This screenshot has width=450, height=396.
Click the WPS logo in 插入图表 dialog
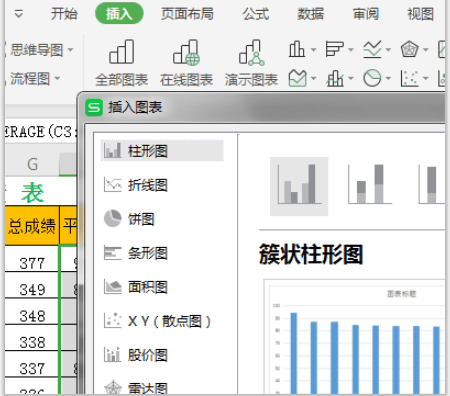pos(94,107)
